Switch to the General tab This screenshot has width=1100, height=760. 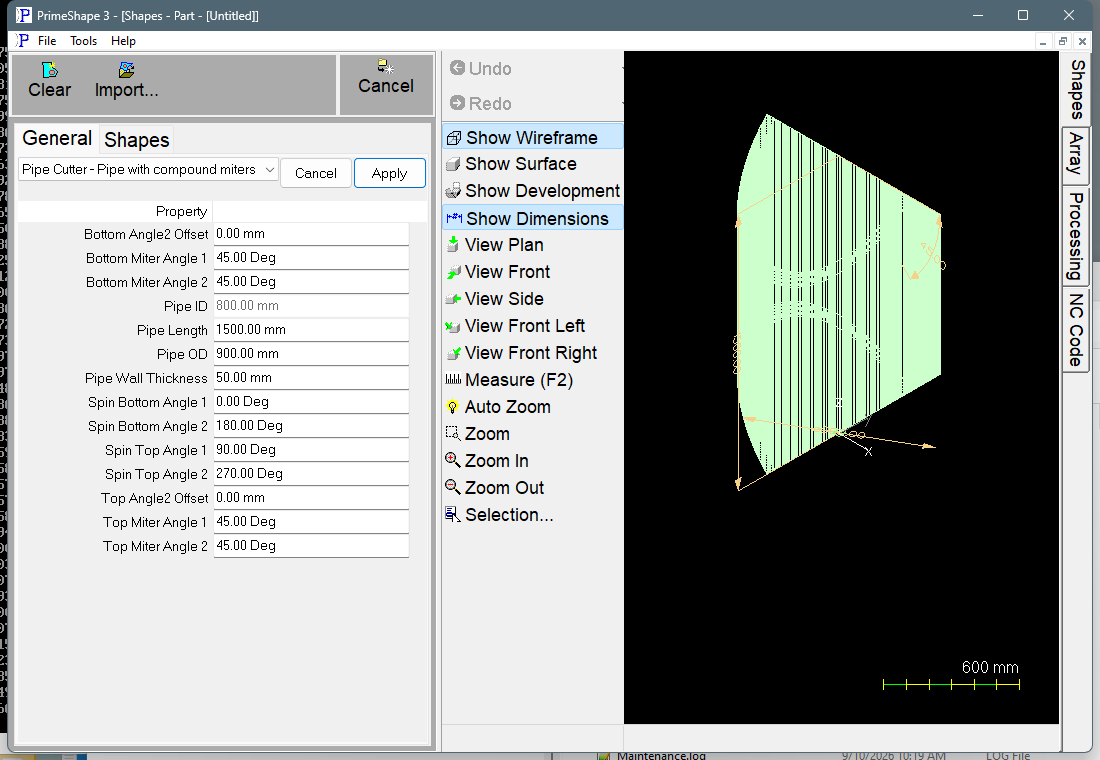(x=58, y=138)
